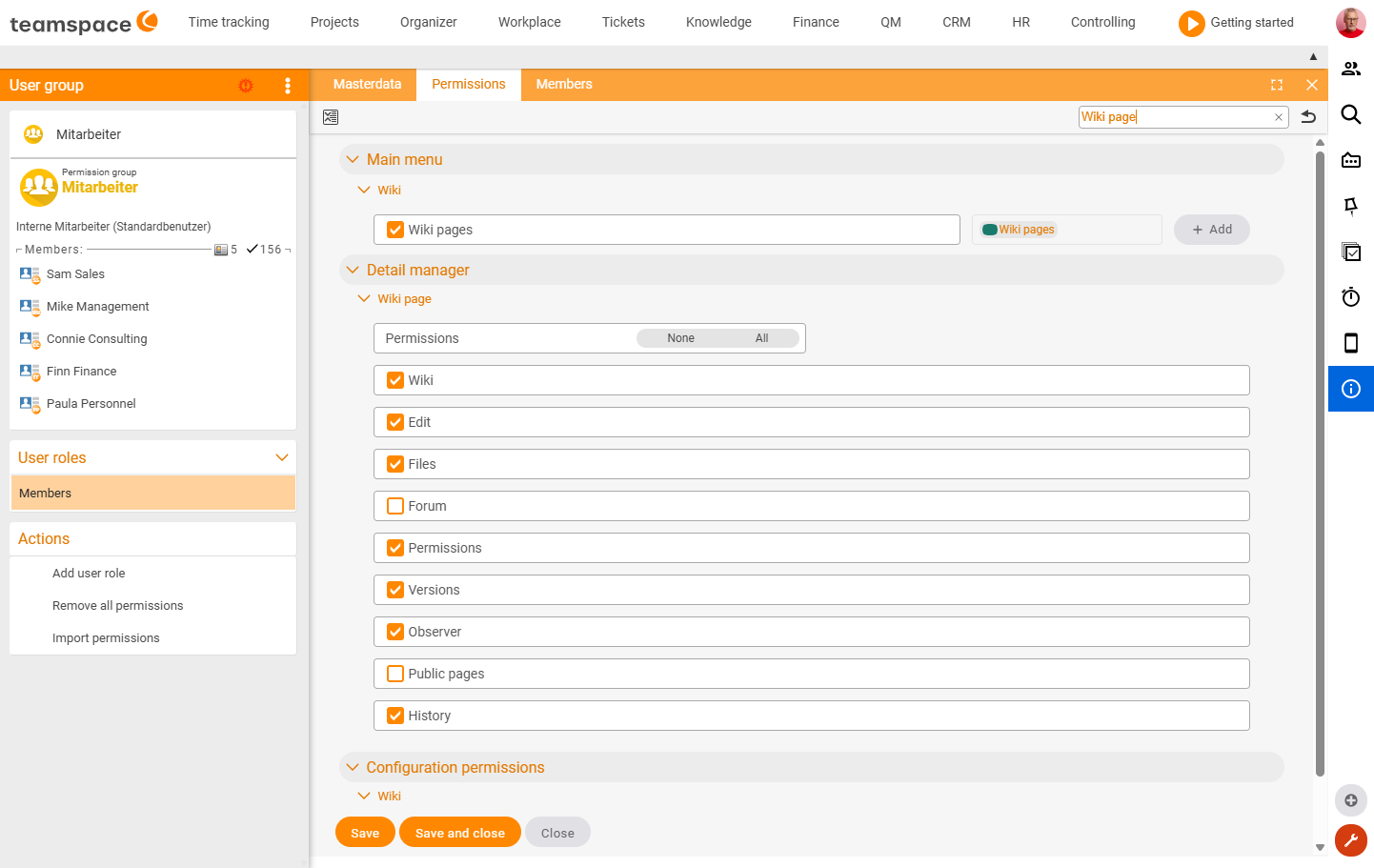The width and height of the screenshot is (1374, 868).
Task: Uncheck the Edit permission checkbox
Action: pos(395,422)
